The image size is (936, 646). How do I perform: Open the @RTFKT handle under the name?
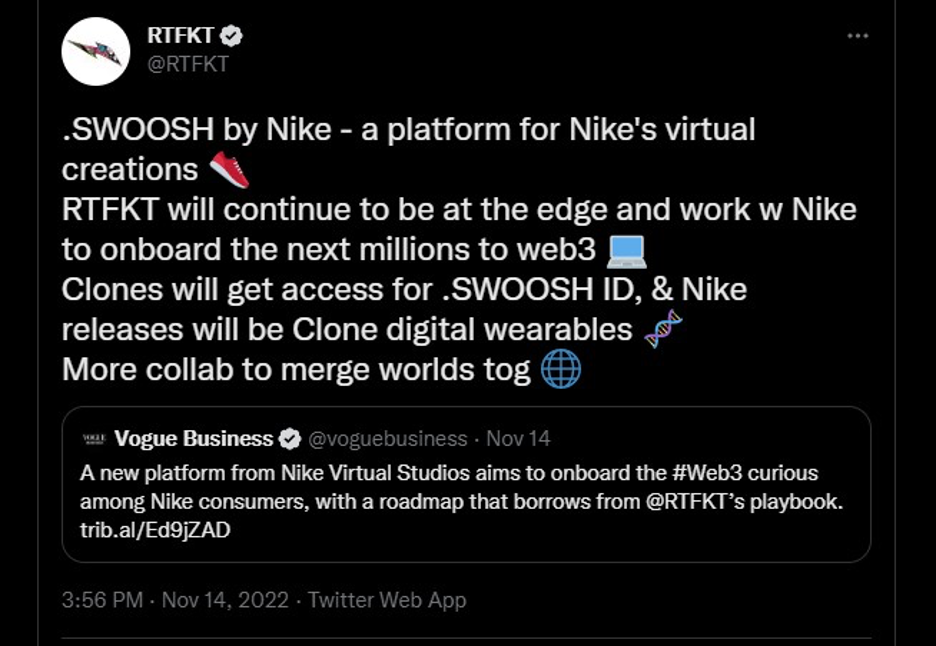[x=188, y=64]
